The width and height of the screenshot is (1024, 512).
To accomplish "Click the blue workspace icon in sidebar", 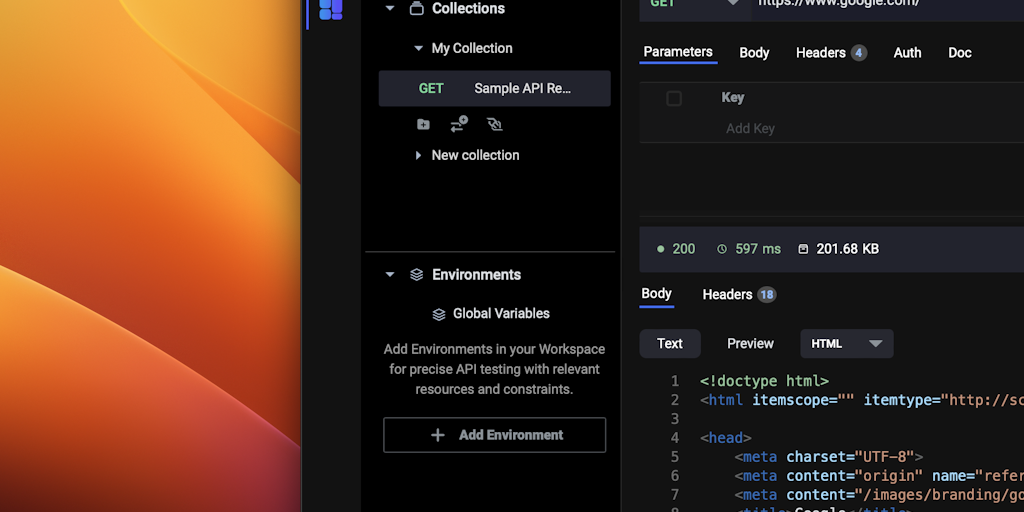I will tap(330, 9).
